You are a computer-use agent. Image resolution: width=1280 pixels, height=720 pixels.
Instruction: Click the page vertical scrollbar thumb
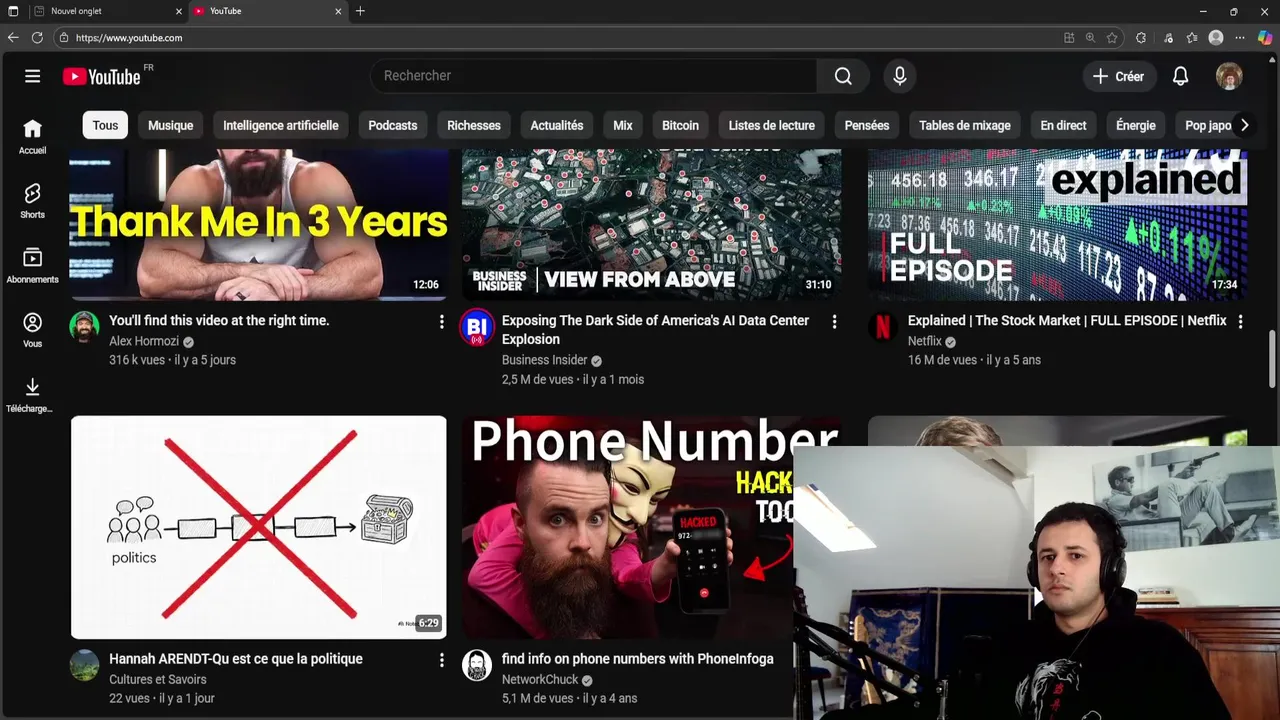coord(1272,358)
